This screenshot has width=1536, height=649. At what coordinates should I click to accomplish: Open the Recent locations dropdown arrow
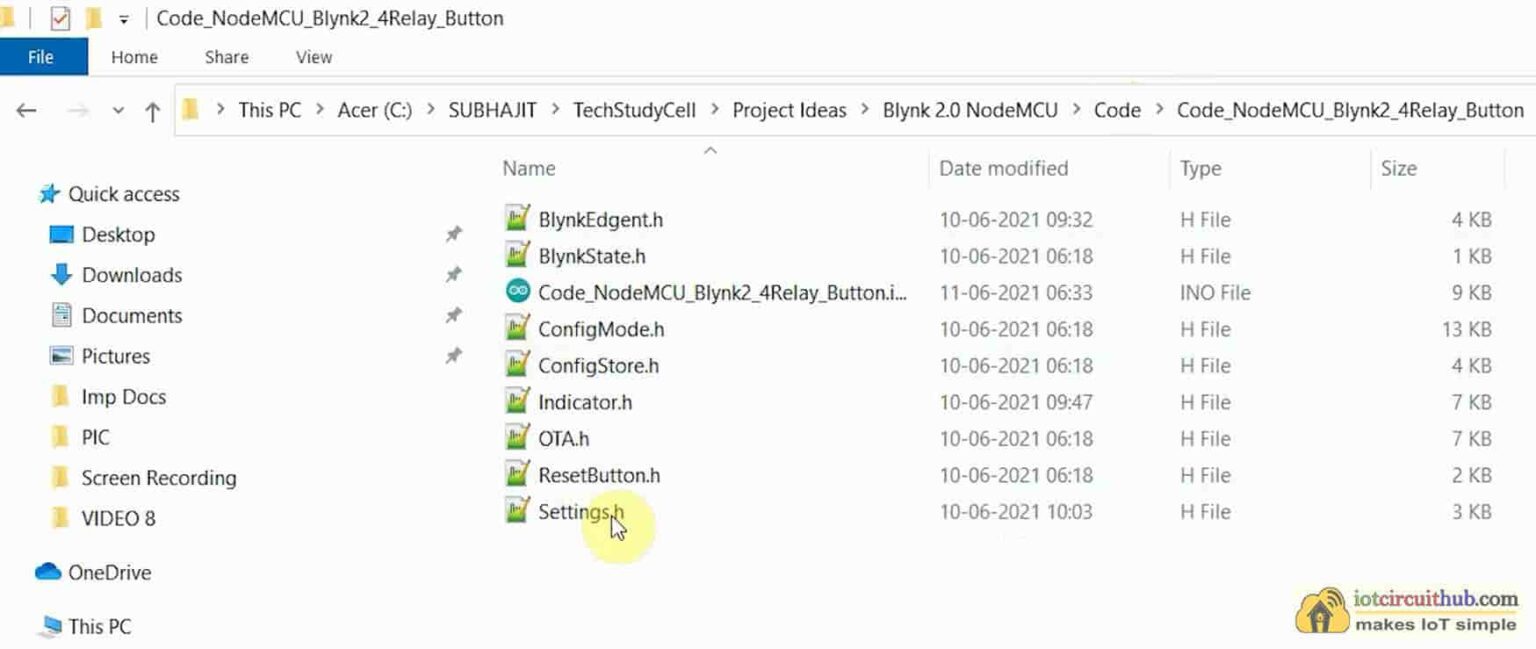tap(118, 111)
